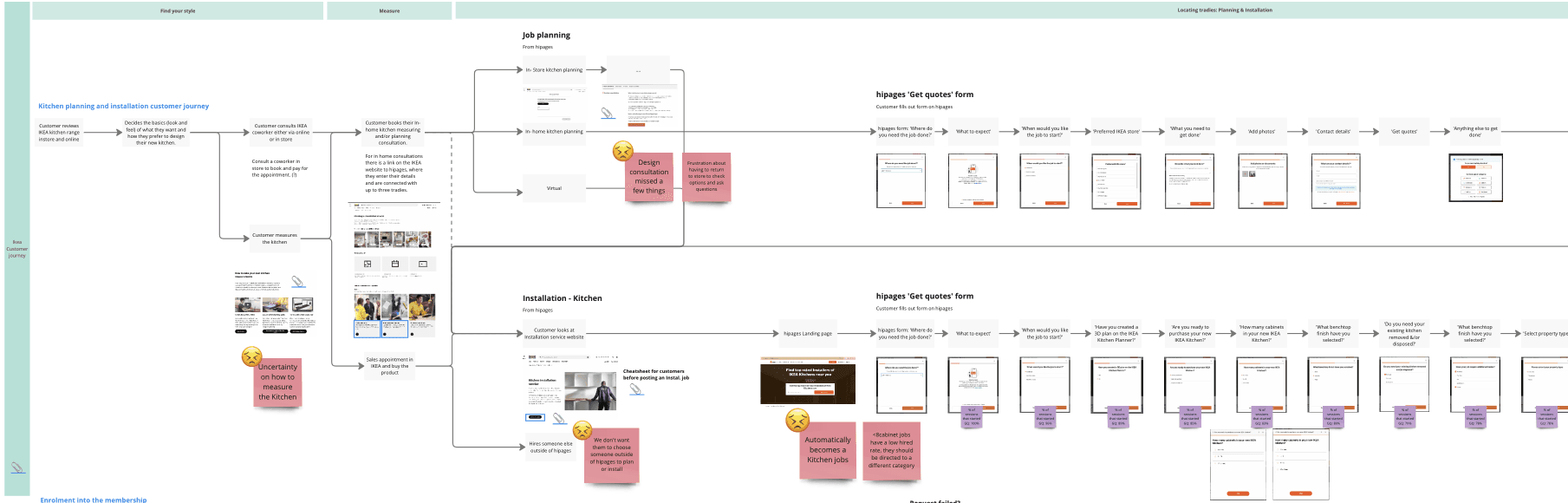This screenshot has width=1568, height=503.
Task: Open the paperclip link in the left sidebar
Action: (17, 467)
